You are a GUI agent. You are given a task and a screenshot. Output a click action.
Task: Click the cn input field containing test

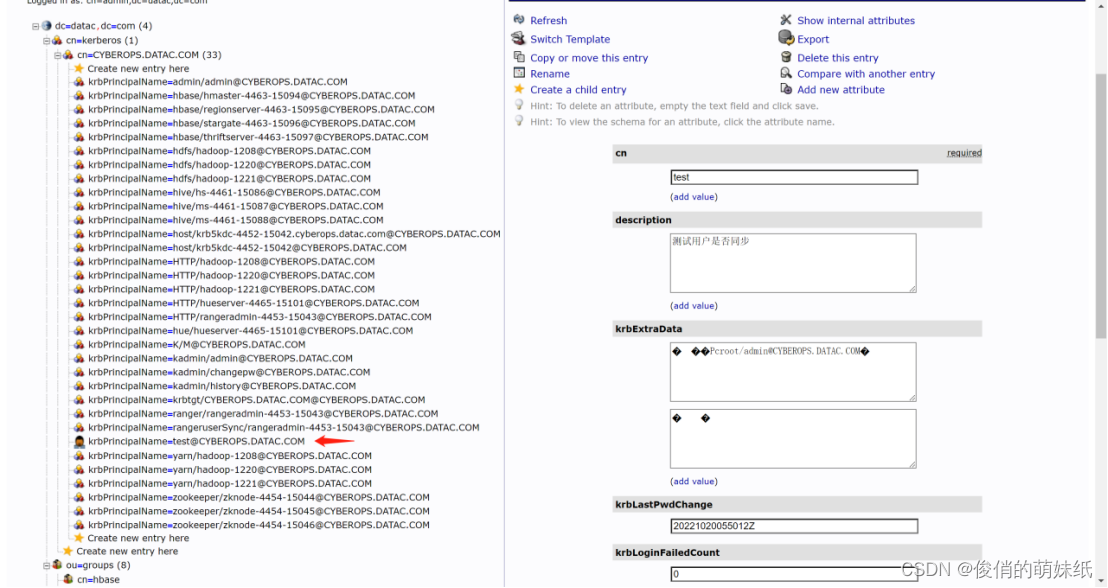(x=793, y=176)
